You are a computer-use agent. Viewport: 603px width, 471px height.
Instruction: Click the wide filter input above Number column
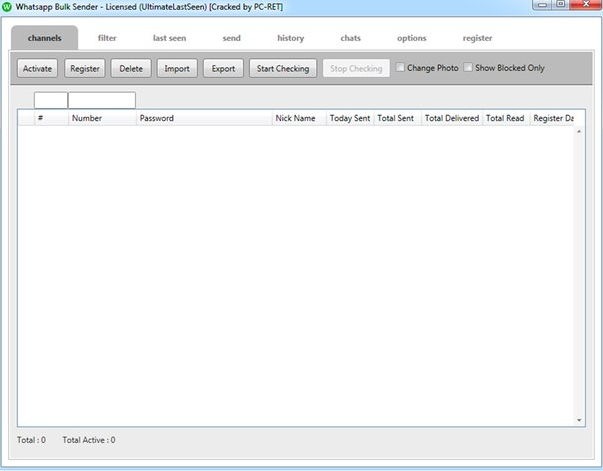click(x=101, y=100)
